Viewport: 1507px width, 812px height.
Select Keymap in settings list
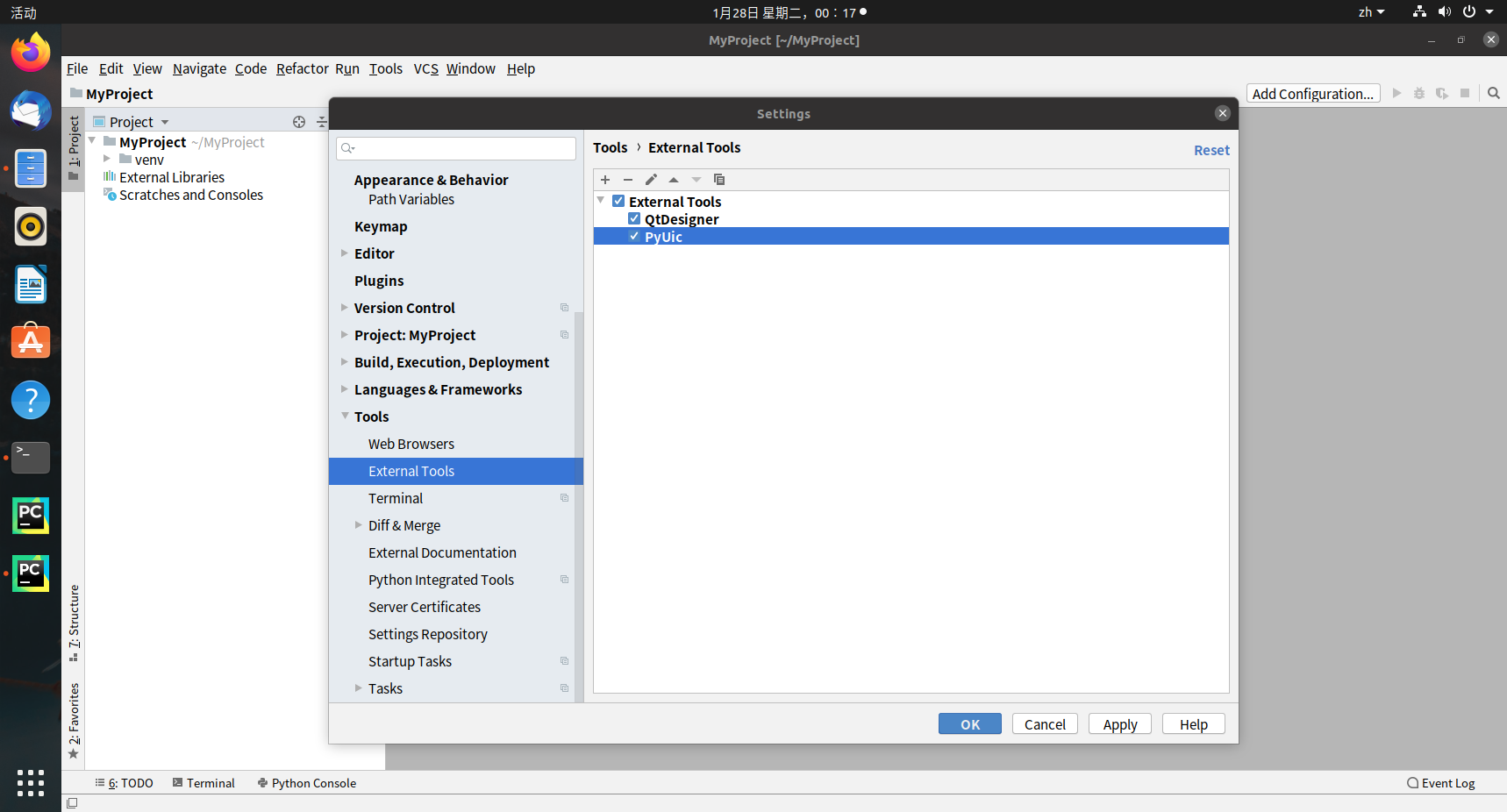pyautogui.click(x=381, y=226)
